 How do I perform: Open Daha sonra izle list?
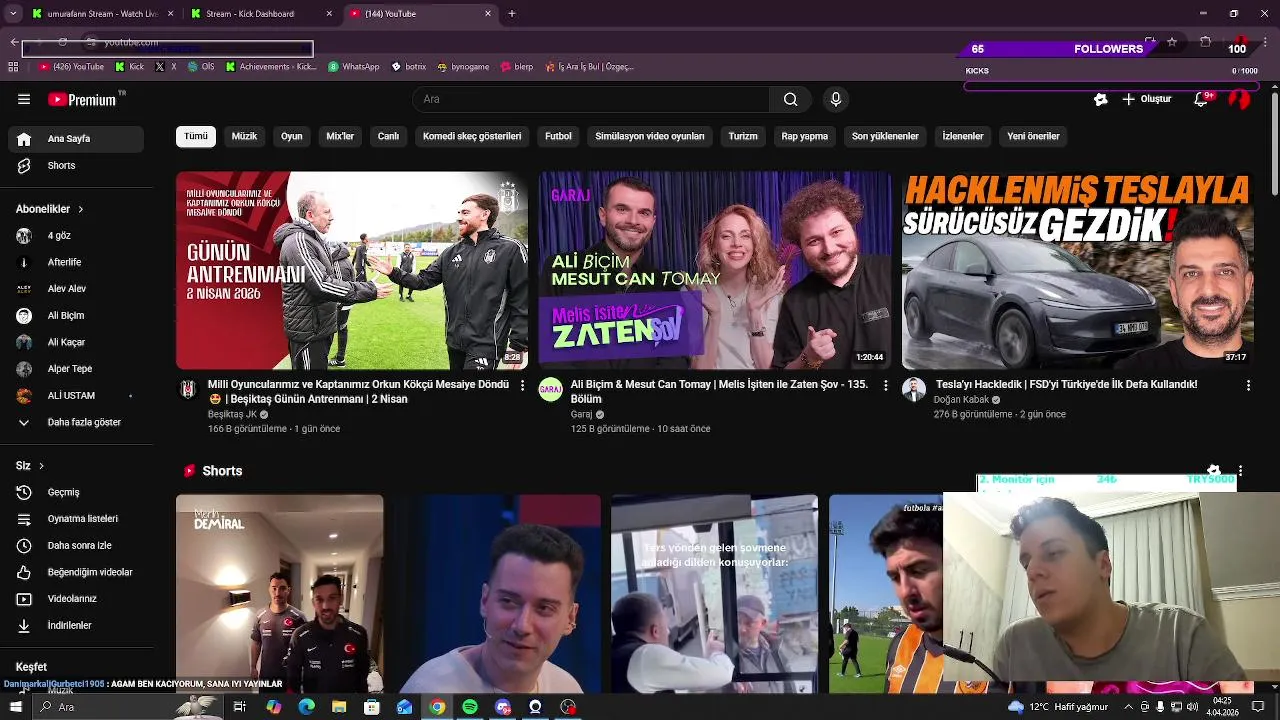pos(76,546)
